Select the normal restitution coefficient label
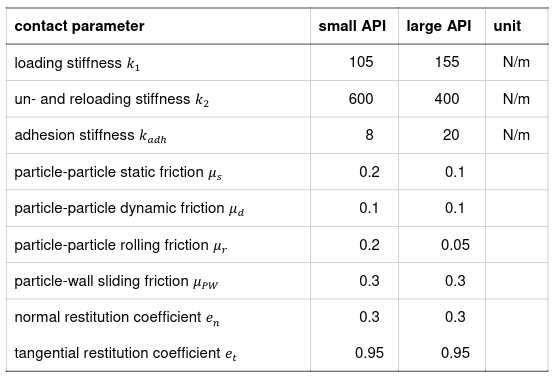The image size is (555, 379). click(x=117, y=318)
